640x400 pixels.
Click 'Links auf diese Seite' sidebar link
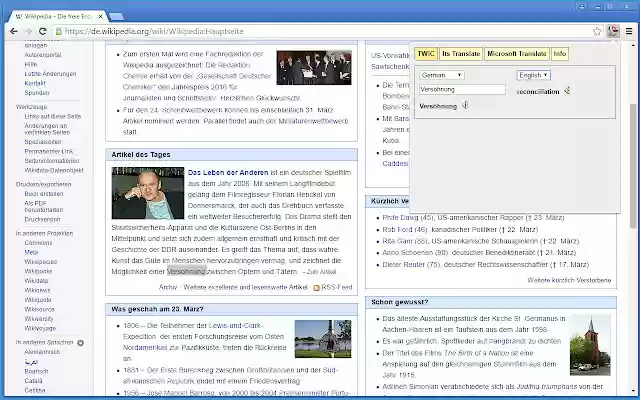[53, 116]
